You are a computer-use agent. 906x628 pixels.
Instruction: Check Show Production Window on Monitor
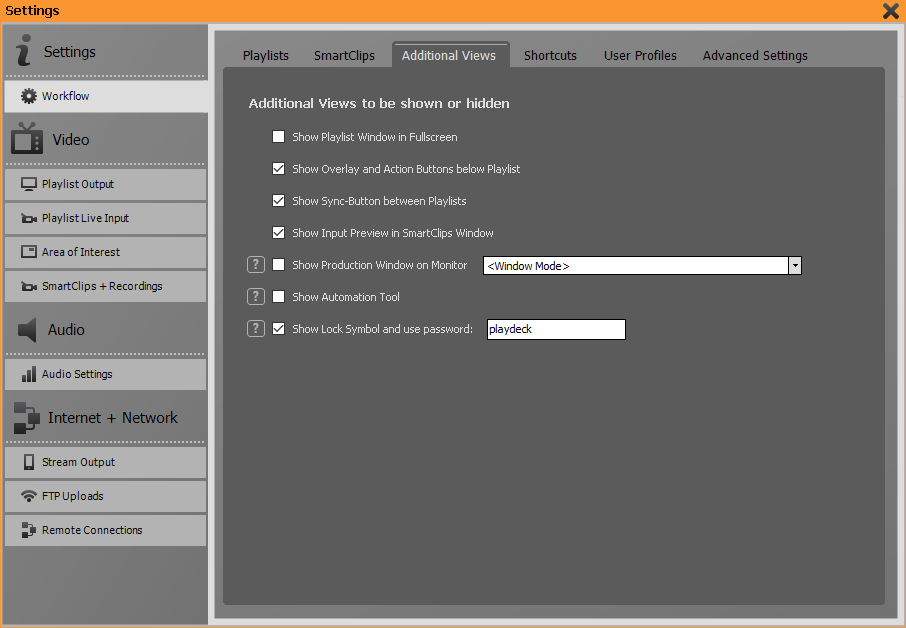tap(279, 265)
